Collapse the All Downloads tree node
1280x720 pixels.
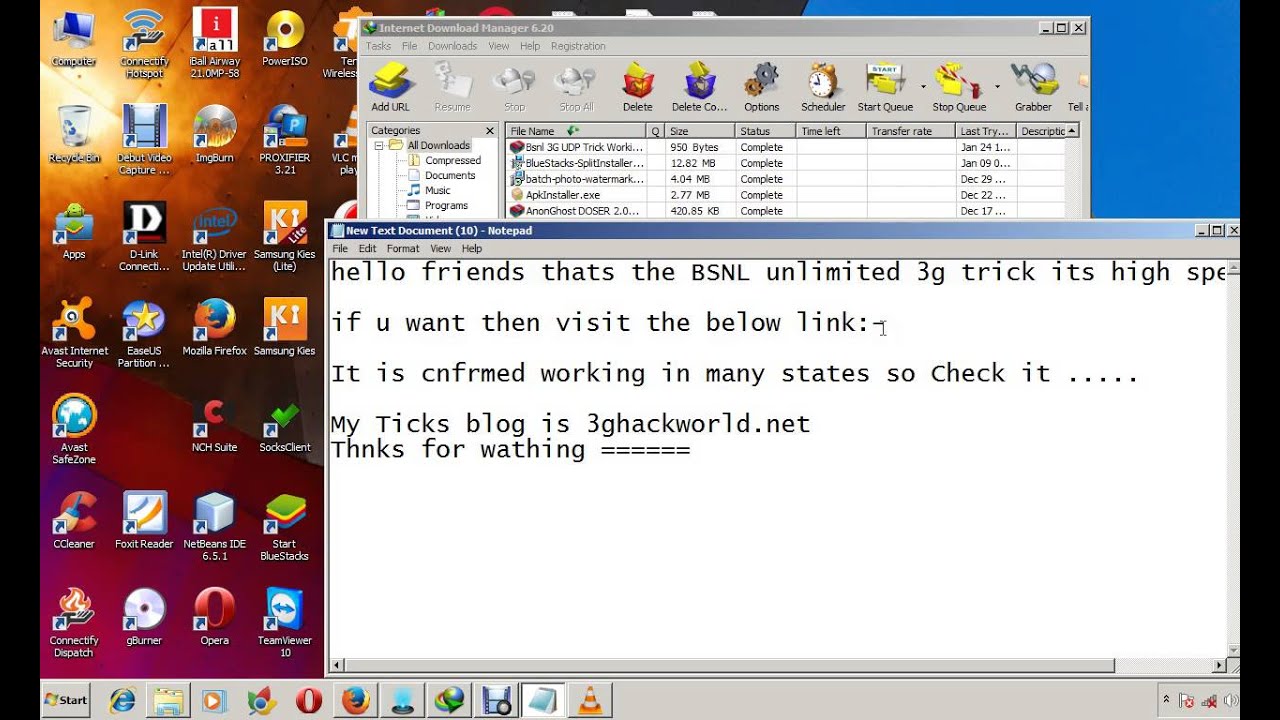380,146
